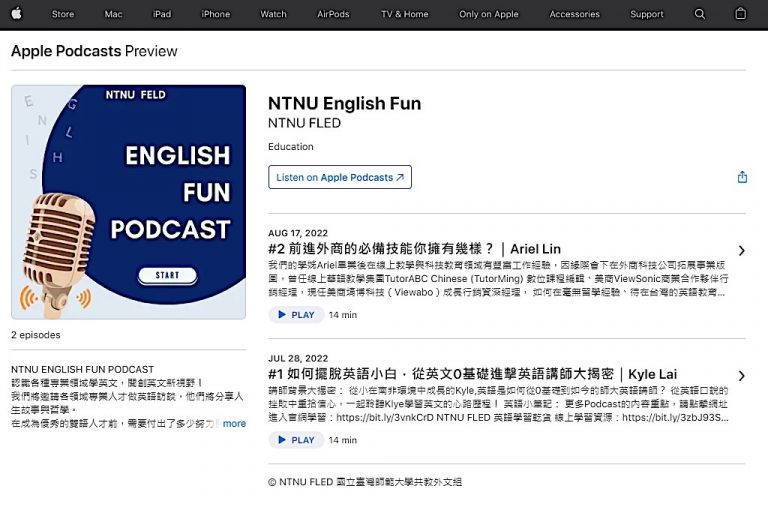
Task: Open the Only on Apple menu
Action: pyautogui.click(x=488, y=14)
